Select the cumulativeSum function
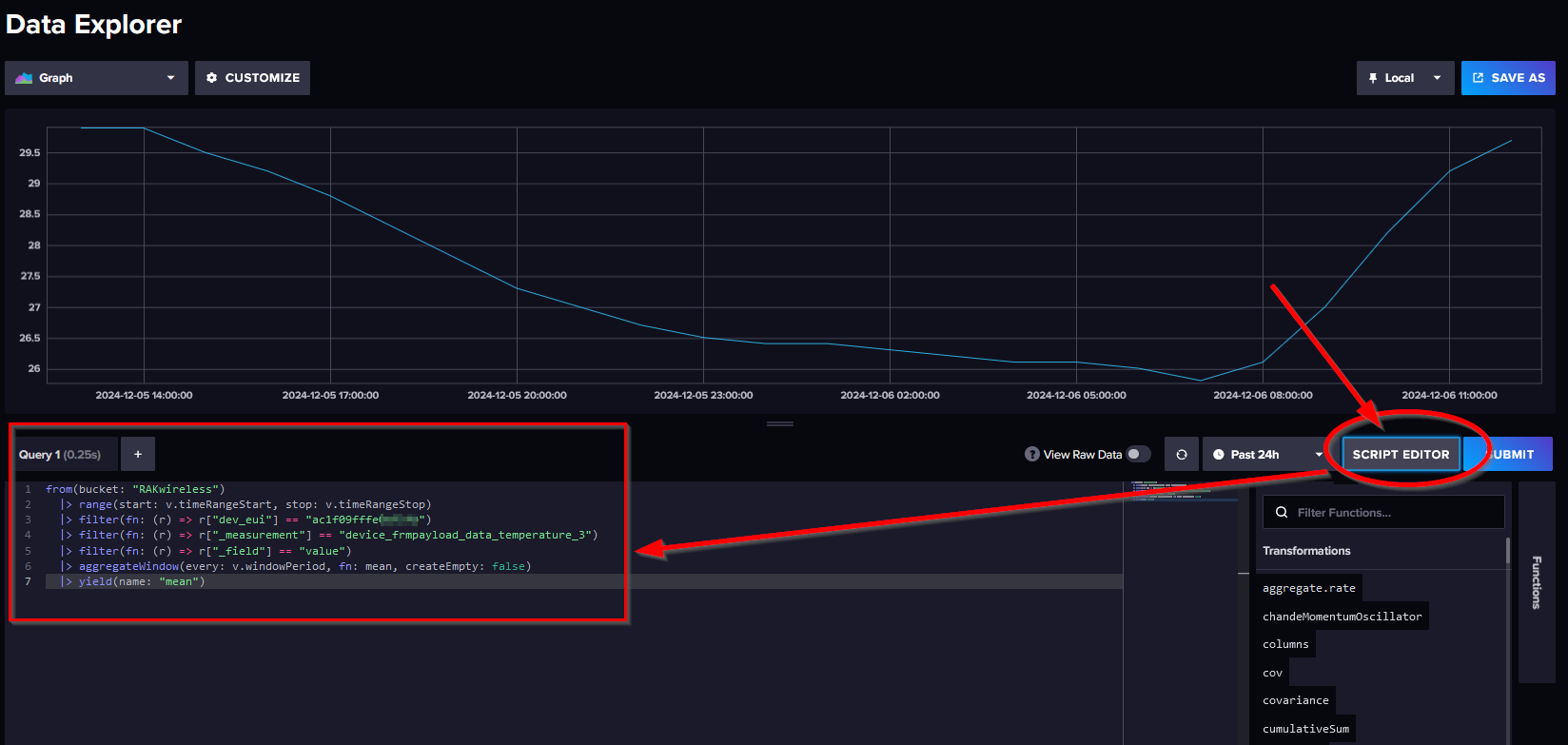The image size is (1568, 745). point(1305,729)
